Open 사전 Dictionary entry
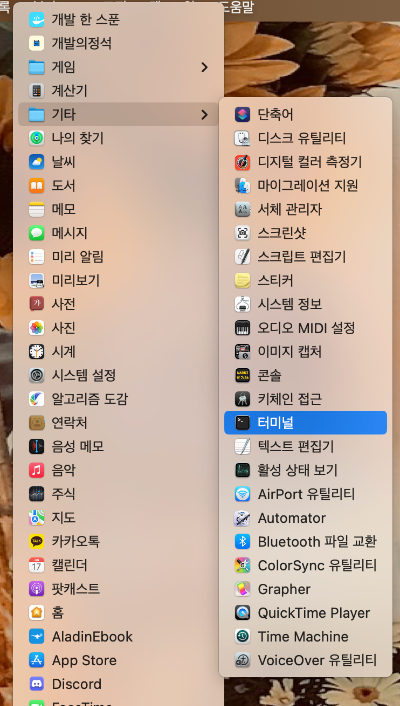Viewport: 400px width, 706px height. point(118,304)
